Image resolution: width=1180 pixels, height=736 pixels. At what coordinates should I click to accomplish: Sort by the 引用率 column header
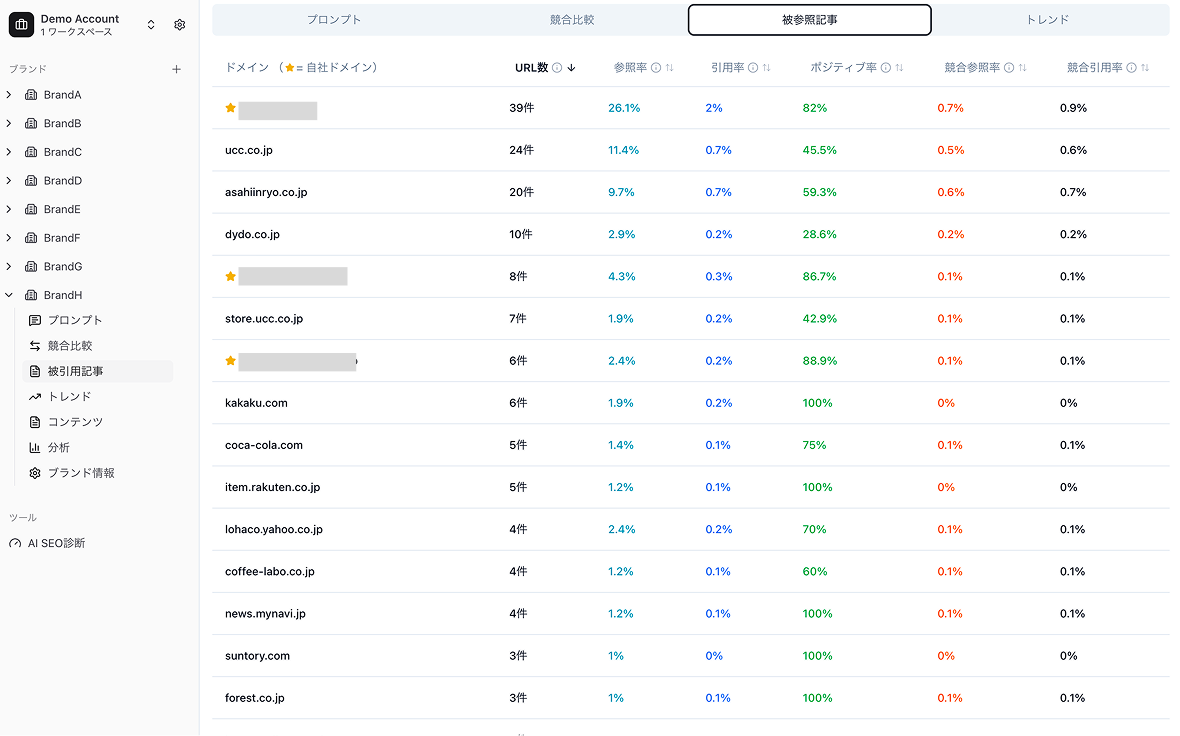(727, 68)
